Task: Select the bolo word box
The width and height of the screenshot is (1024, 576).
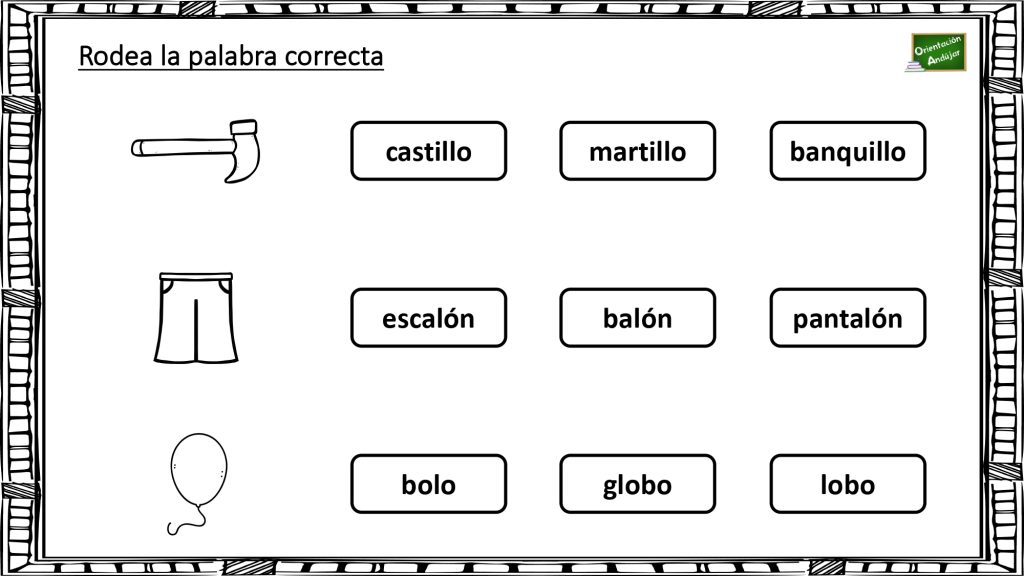Action: point(428,484)
